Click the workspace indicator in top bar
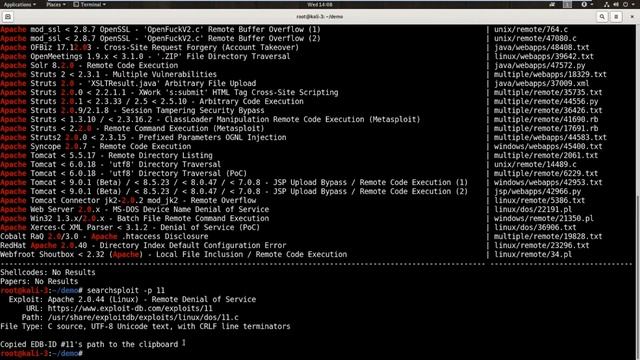The width and height of the screenshot is (640, 360). (567, 4)
